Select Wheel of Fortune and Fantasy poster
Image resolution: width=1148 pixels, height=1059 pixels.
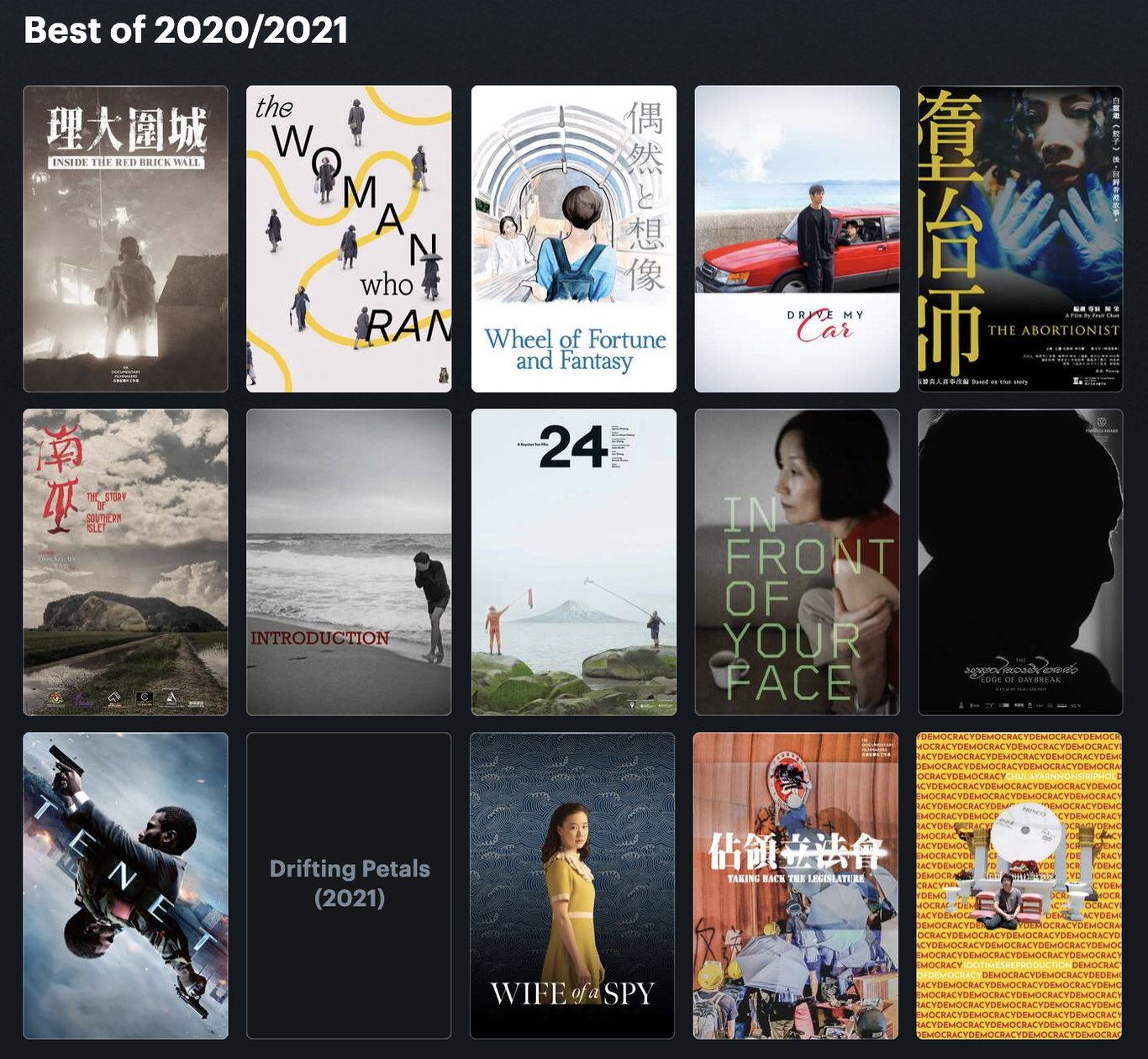click(x=574, y=239)
